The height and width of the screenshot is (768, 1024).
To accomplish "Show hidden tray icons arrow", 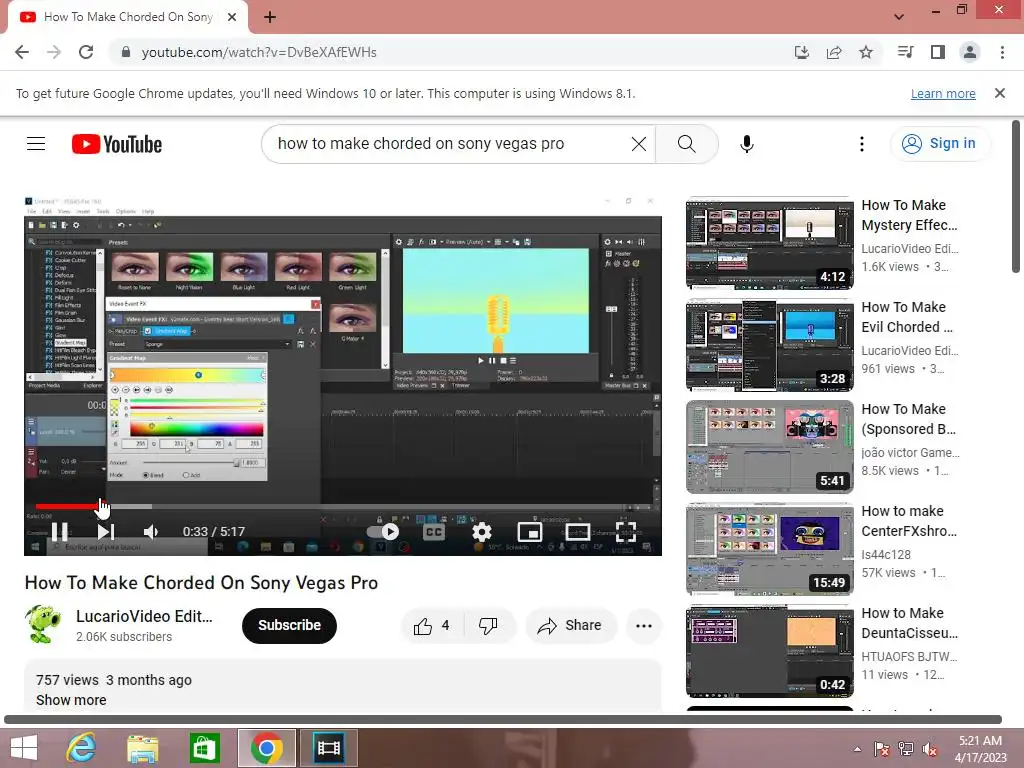I will 857,749.
